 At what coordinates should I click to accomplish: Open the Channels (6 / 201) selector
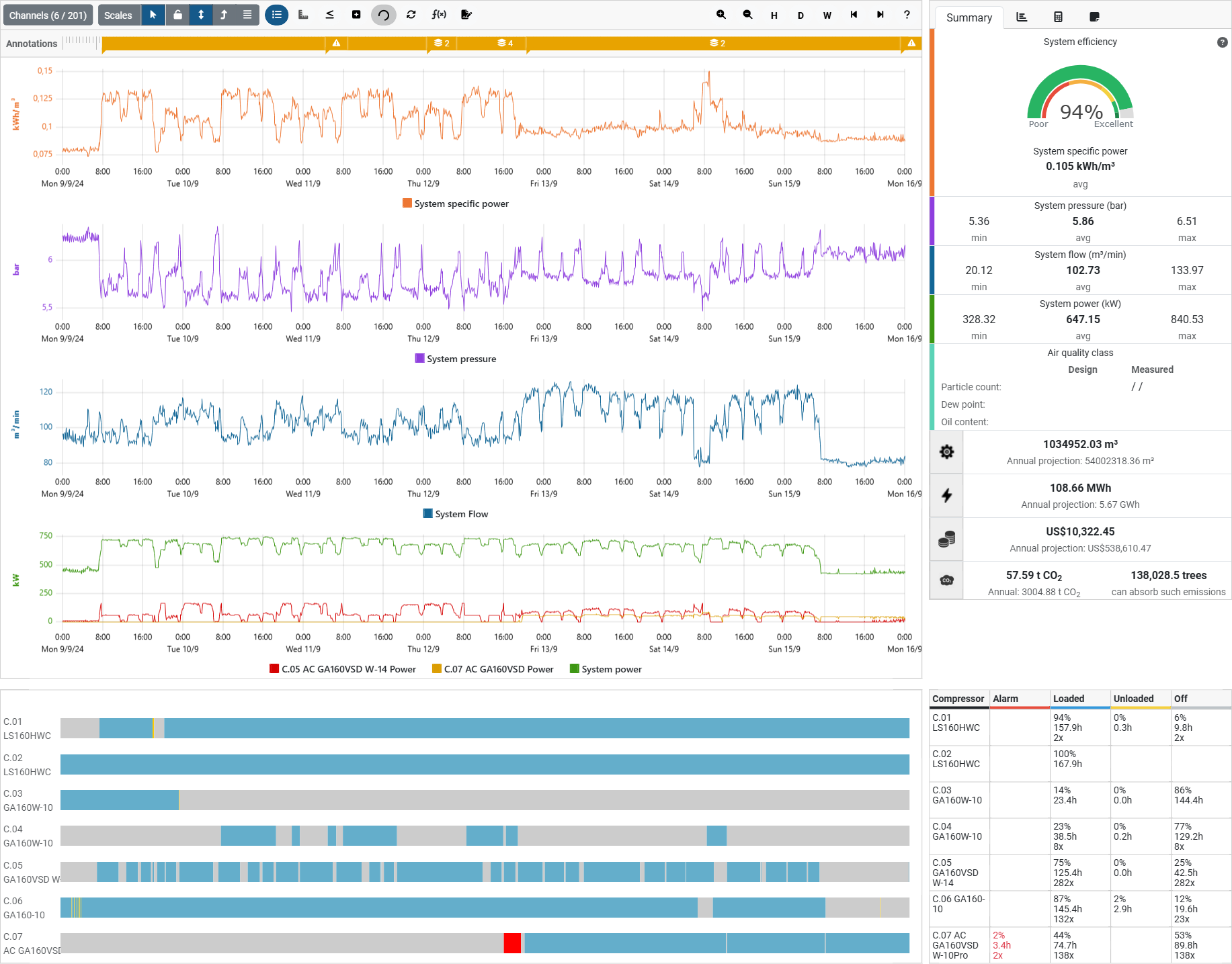coord(48,15)
